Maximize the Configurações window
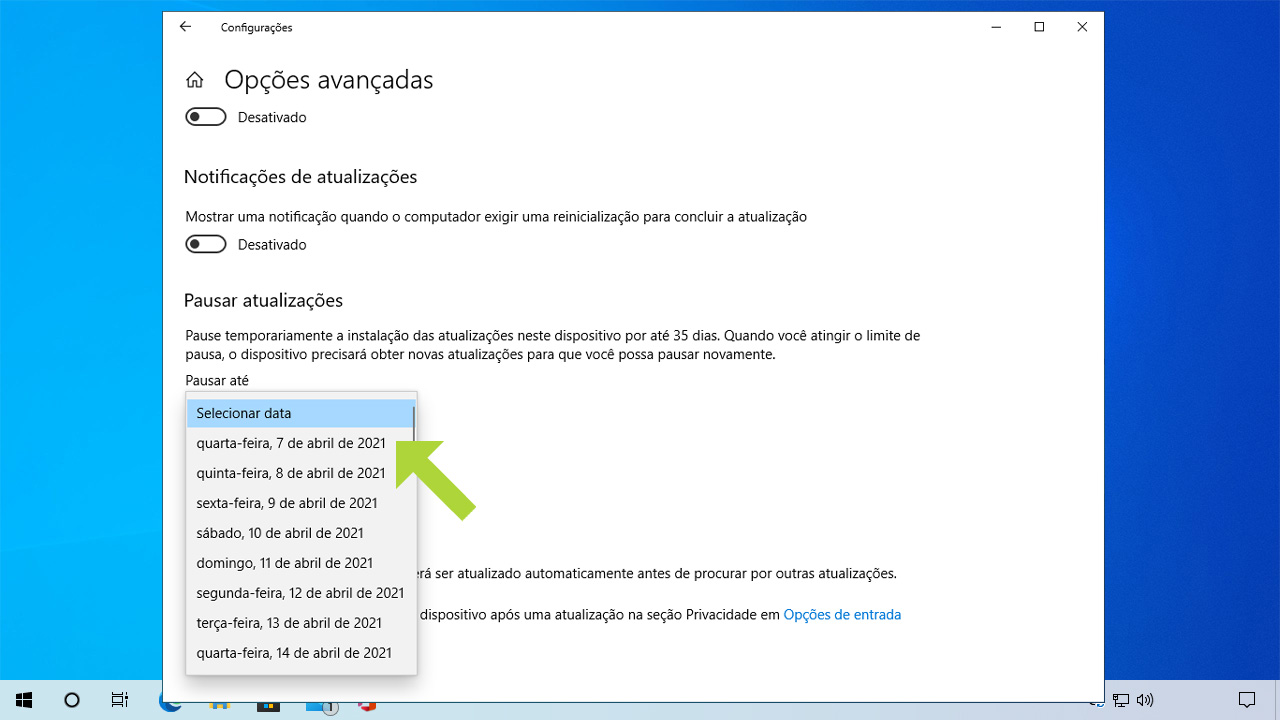This screenshot has width=1280, height=720. (1039, 27)
